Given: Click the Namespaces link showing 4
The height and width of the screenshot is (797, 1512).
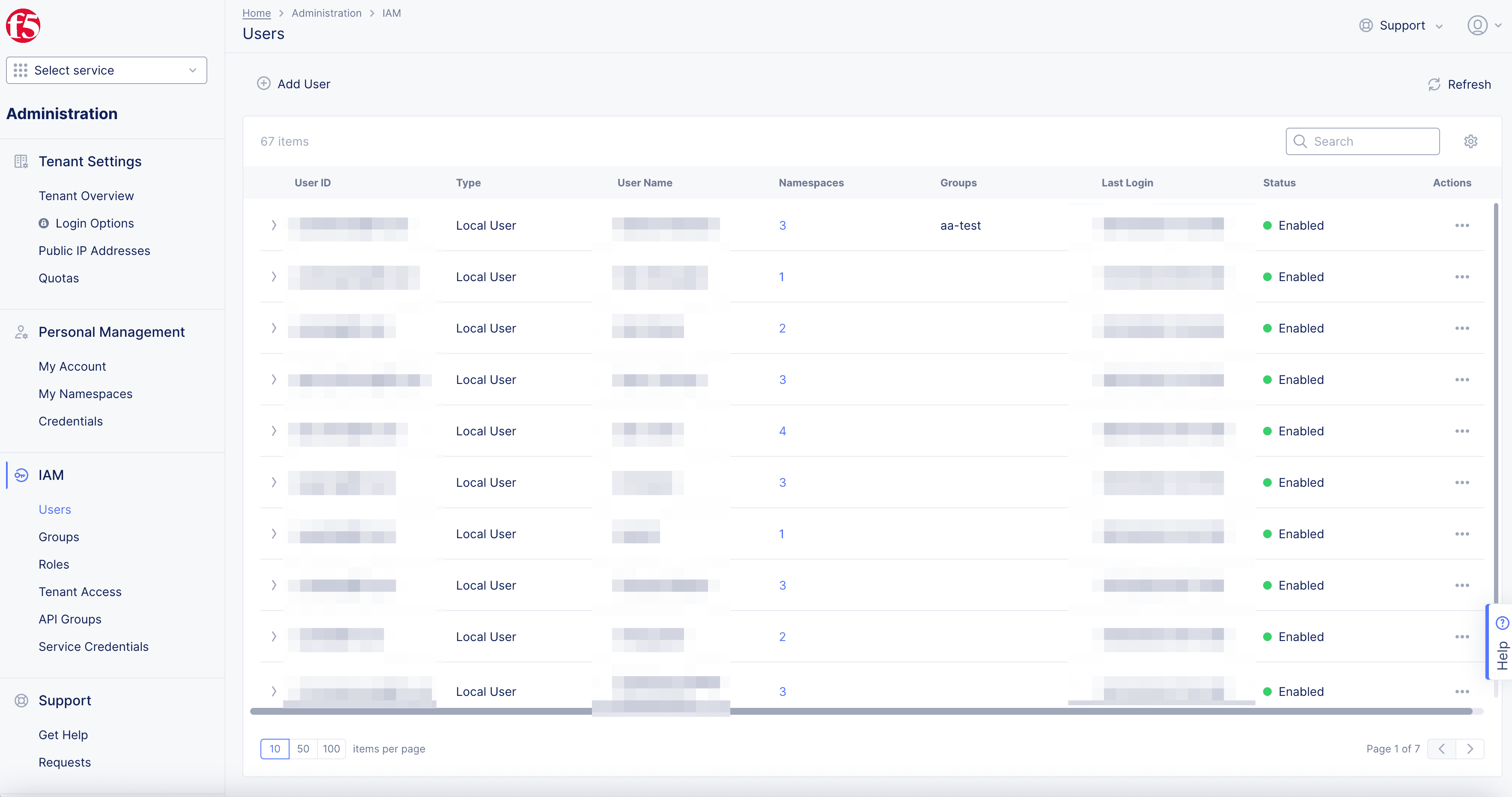Looking at the screenshot, I should click(783, 431).
